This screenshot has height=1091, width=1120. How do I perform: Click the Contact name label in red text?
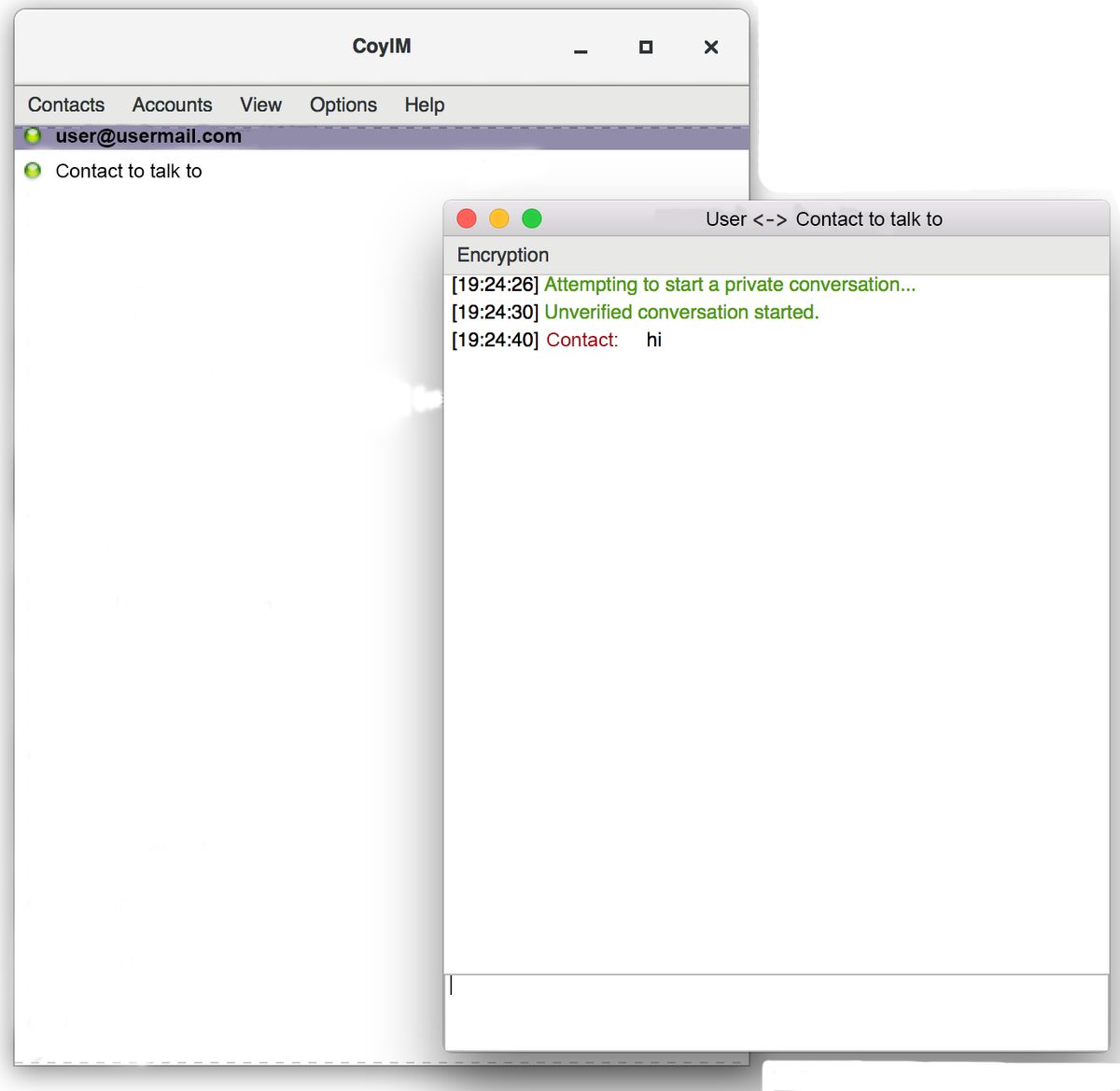click(x=581, y=340)
